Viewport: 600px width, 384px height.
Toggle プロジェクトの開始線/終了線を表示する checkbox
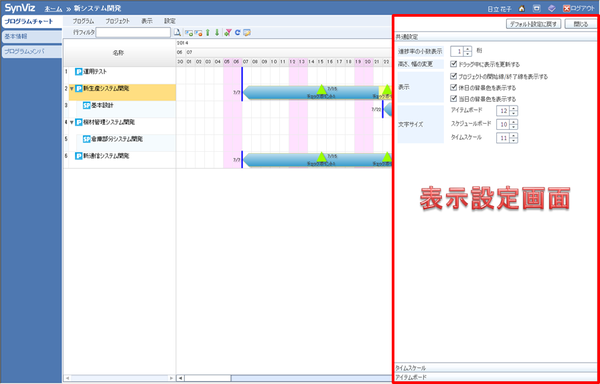(454, 76)
